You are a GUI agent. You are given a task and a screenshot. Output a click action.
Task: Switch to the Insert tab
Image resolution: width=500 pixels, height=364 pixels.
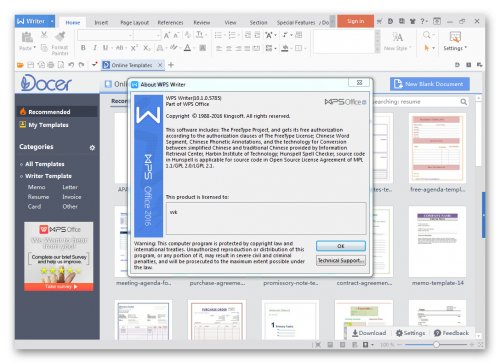coord(101,22)
